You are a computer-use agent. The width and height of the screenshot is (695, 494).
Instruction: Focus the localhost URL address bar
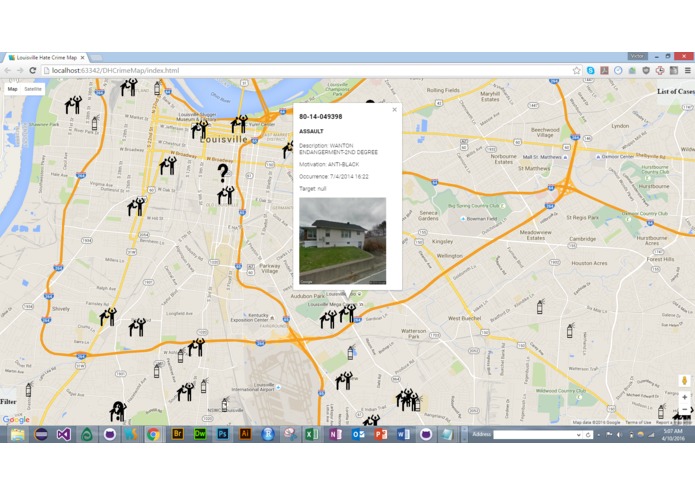coord(306,70)
